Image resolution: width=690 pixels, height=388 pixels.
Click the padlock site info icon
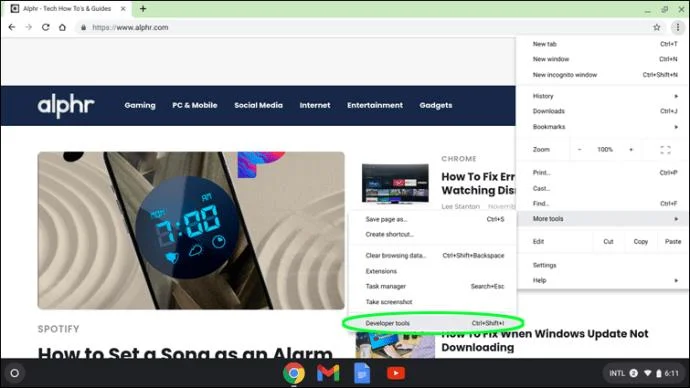tap(83, 27)
